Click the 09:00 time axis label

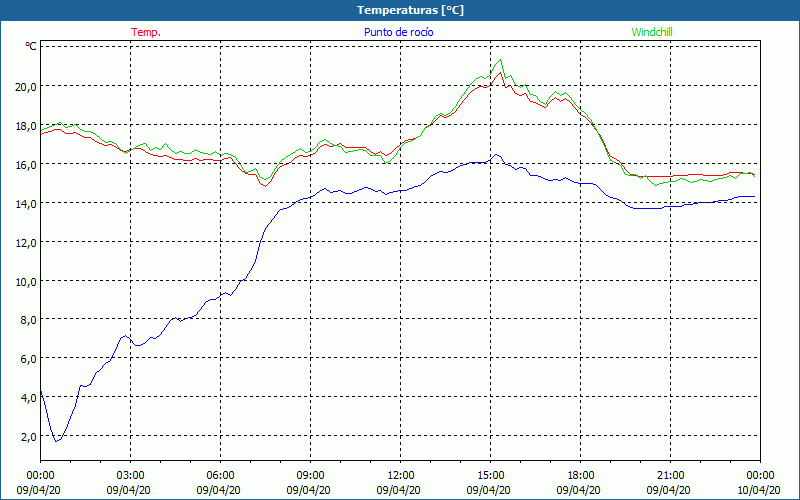click(311, 476)
